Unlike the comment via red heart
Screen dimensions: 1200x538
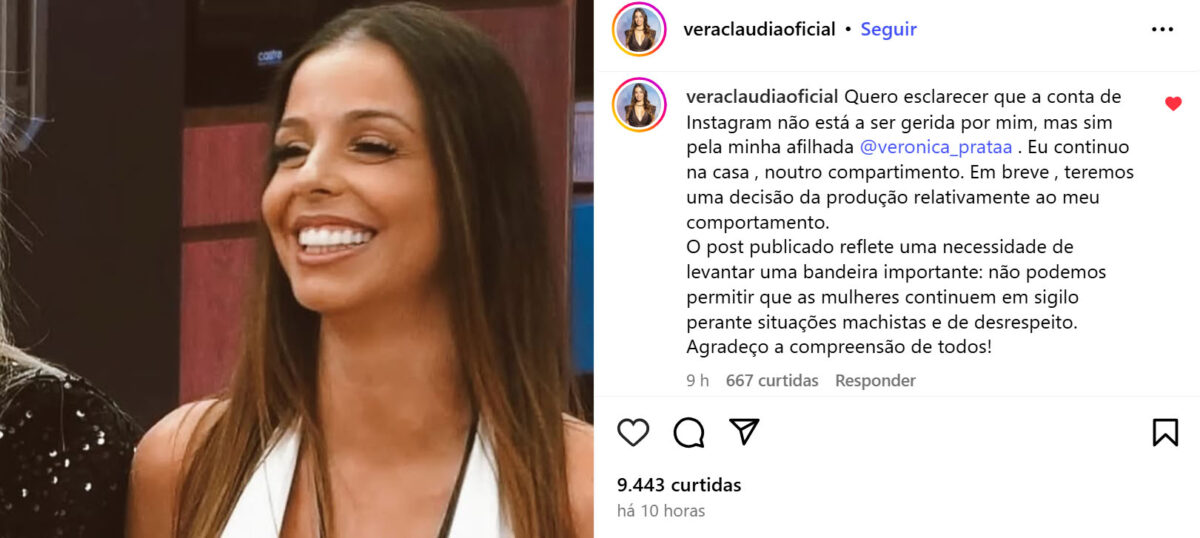(x=1173, y=103)
